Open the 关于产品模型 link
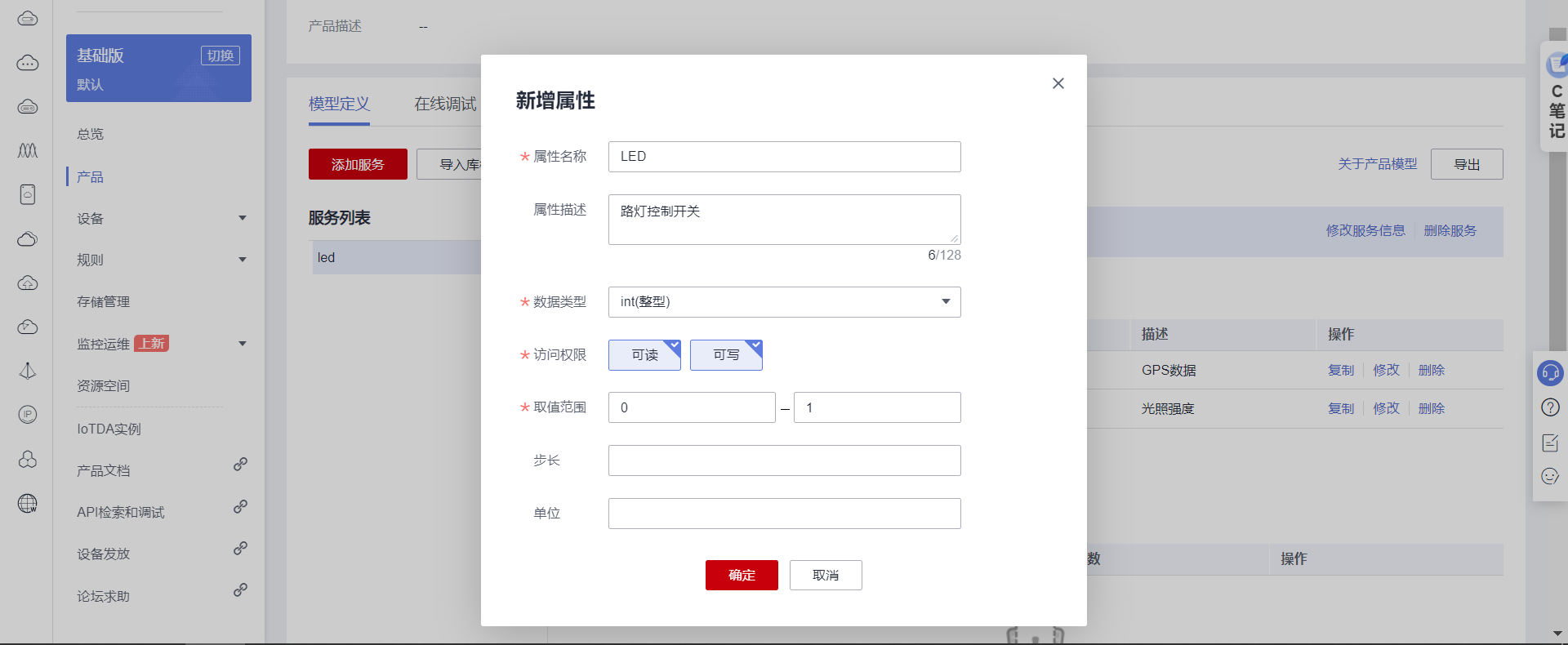The image size is (1568, 645). coord(1378,164)
